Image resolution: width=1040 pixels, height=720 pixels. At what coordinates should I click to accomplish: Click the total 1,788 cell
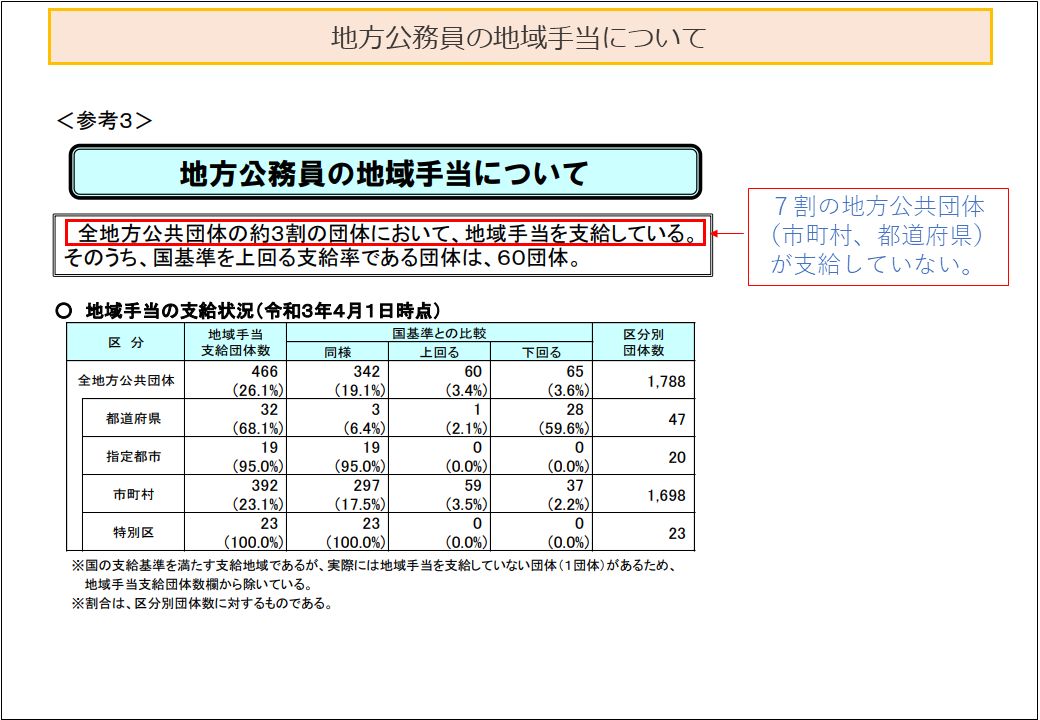(x=643, y=381)
